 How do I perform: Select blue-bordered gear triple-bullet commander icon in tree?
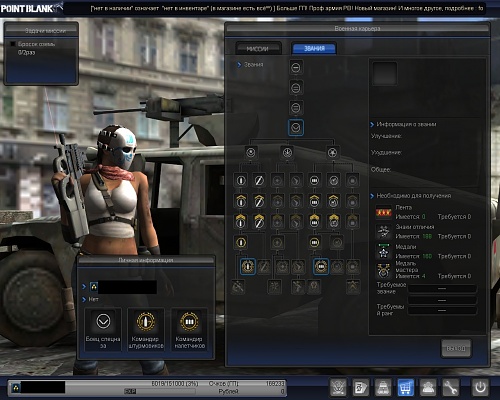(321, 266)
